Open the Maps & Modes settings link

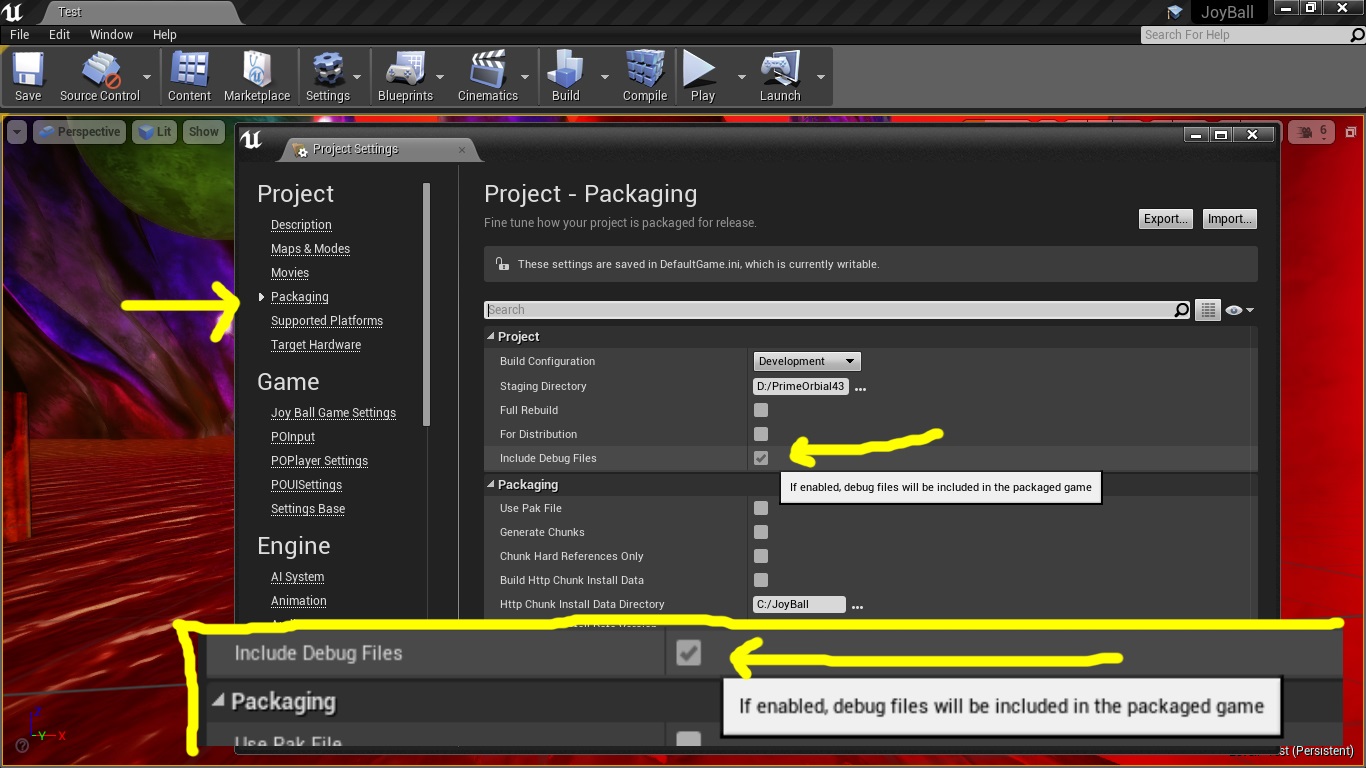point(310,249)
